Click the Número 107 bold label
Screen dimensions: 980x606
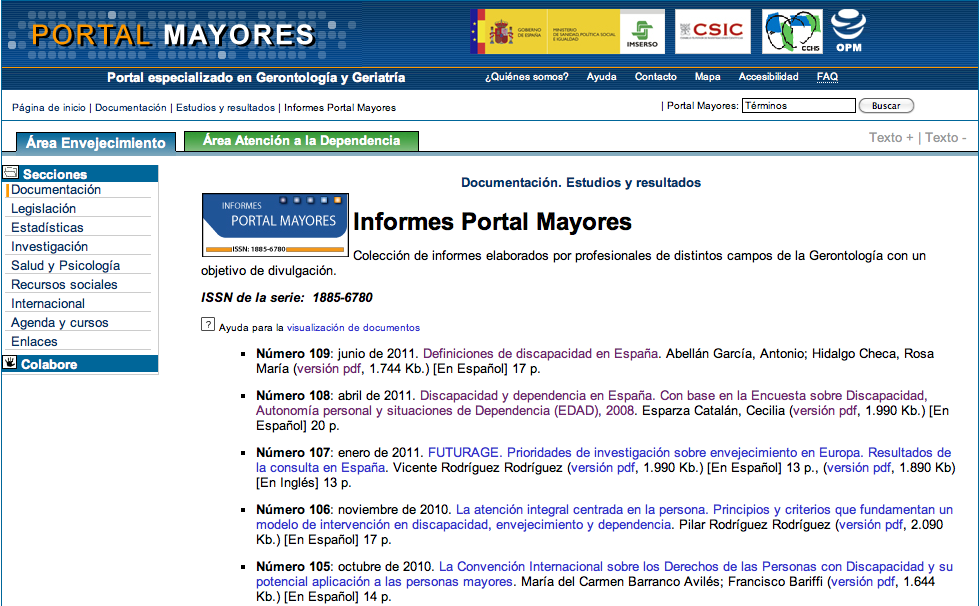click(x=293, y=452)
